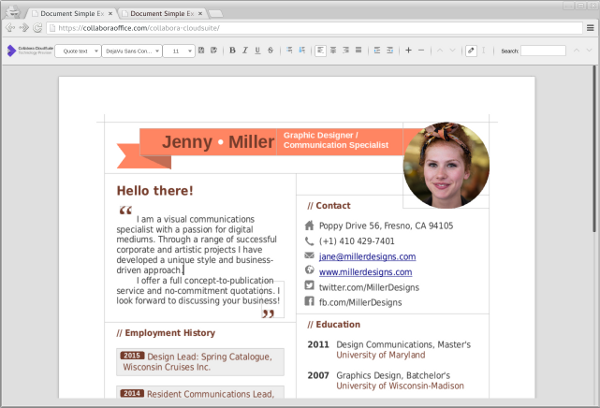This screenshot has width=600, height=408.
Task: Toggle underline formatting
Action: [x=258, y=50]
